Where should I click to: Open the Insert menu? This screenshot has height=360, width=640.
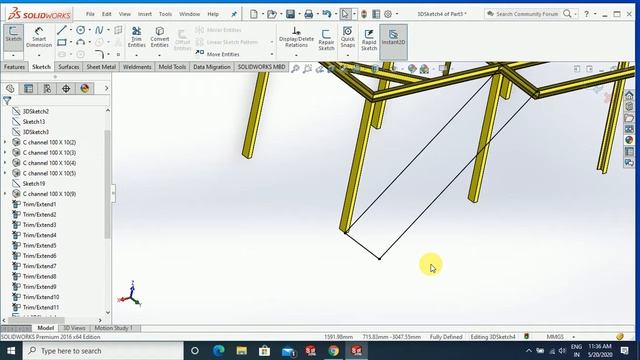tap(144, 14)
